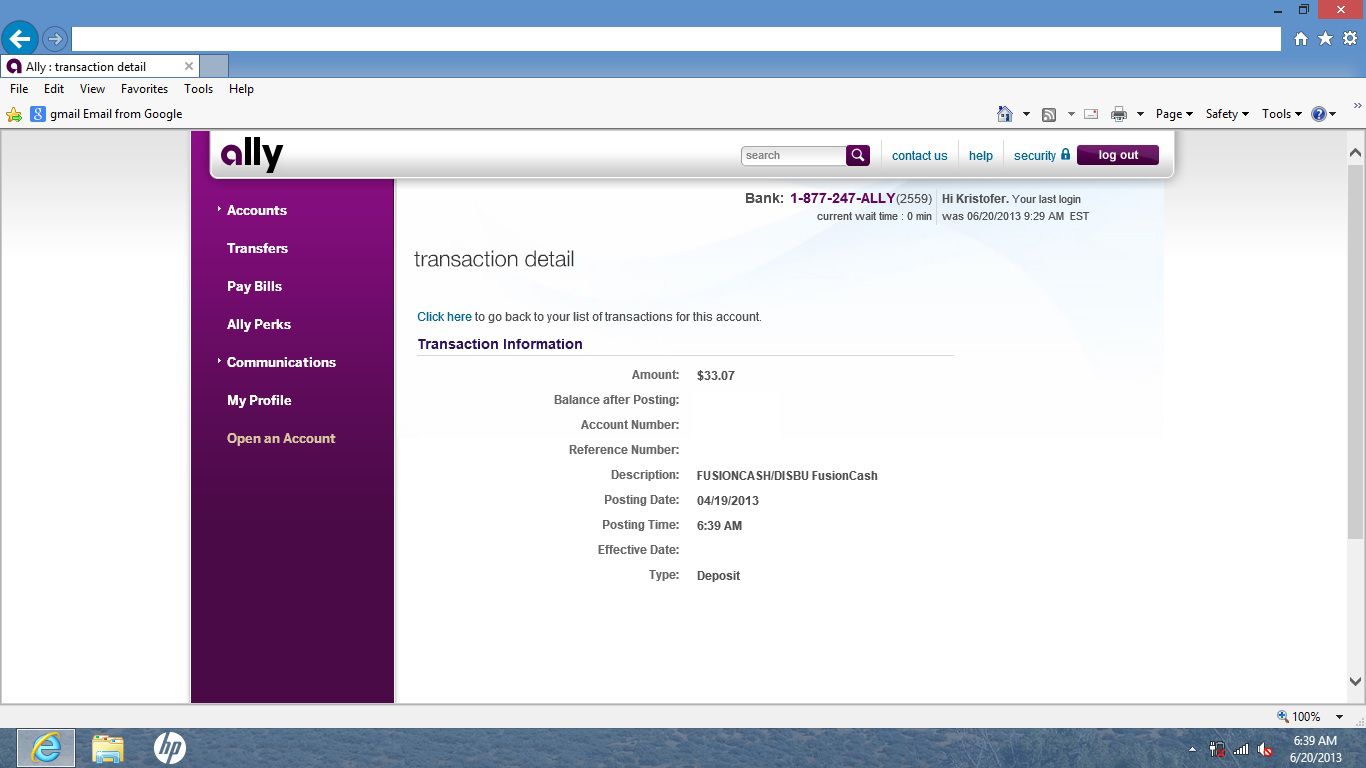Open the security link
Viewport: 1366px width, 768px height.
(1042, 155)
